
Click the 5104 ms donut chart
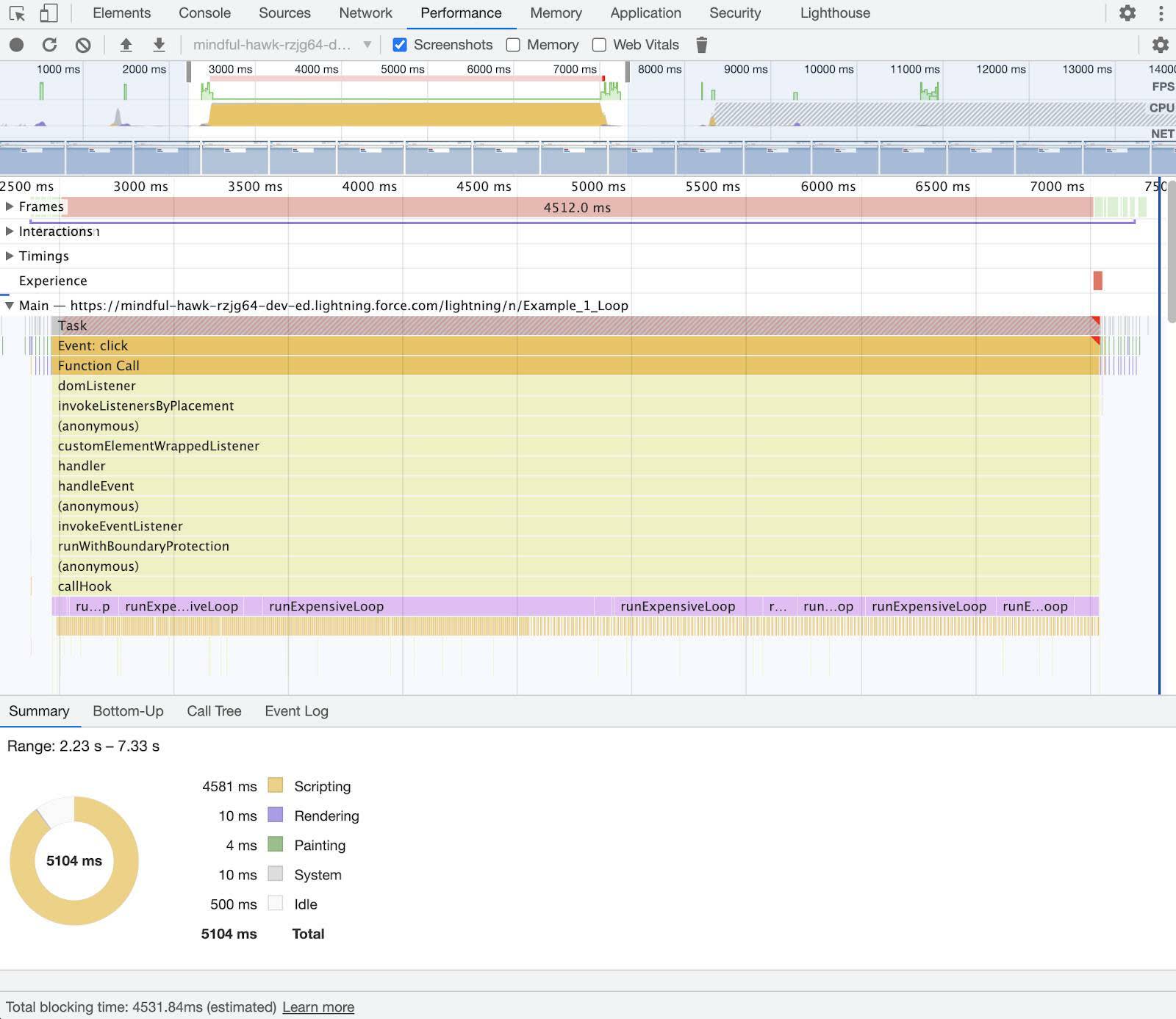74,860
